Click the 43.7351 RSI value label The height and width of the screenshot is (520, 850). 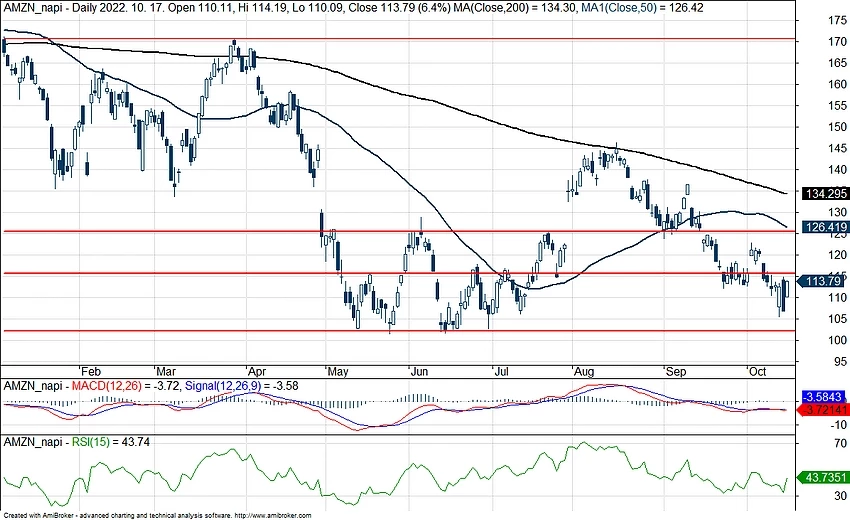click(x=825, y=478)
